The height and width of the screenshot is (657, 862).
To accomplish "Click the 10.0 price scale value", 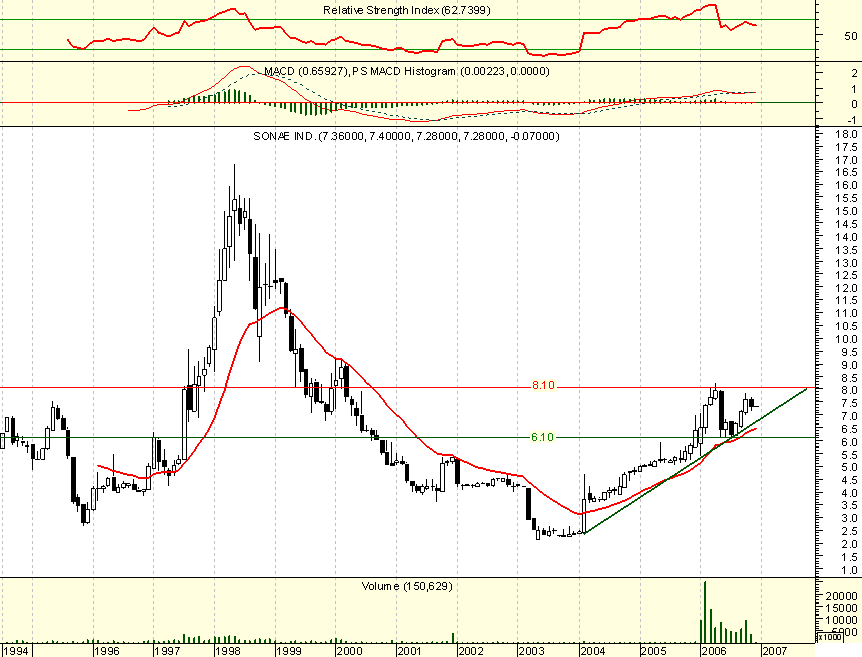I will point(847,339).
